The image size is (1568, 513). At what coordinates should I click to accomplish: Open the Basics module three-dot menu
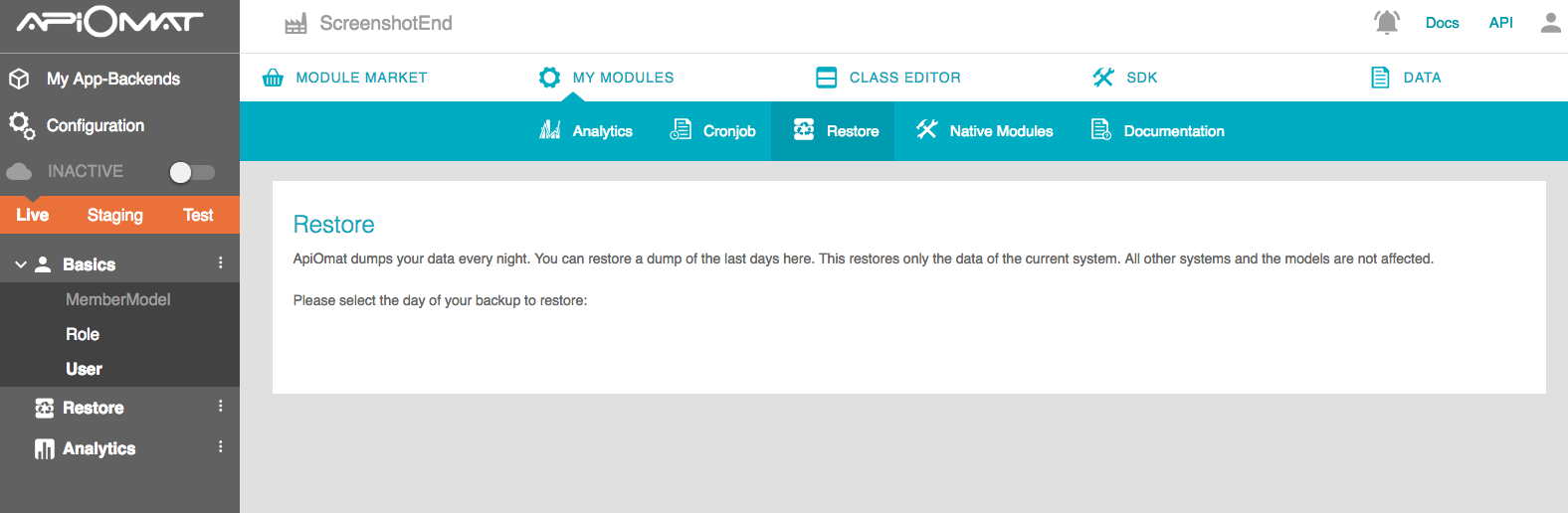[x=221, y=263]
